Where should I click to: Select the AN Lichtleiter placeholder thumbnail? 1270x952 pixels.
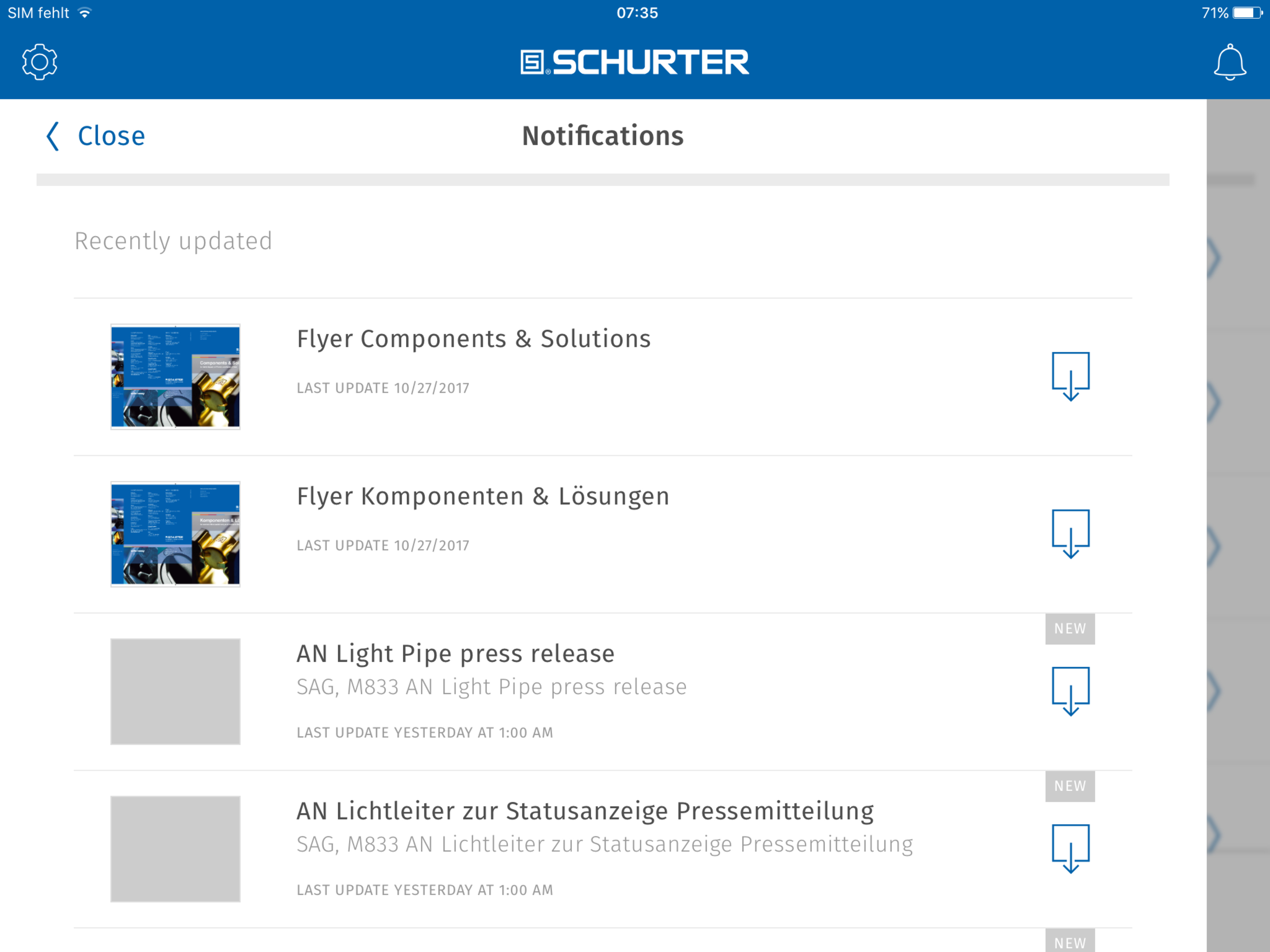click(175, 849)
